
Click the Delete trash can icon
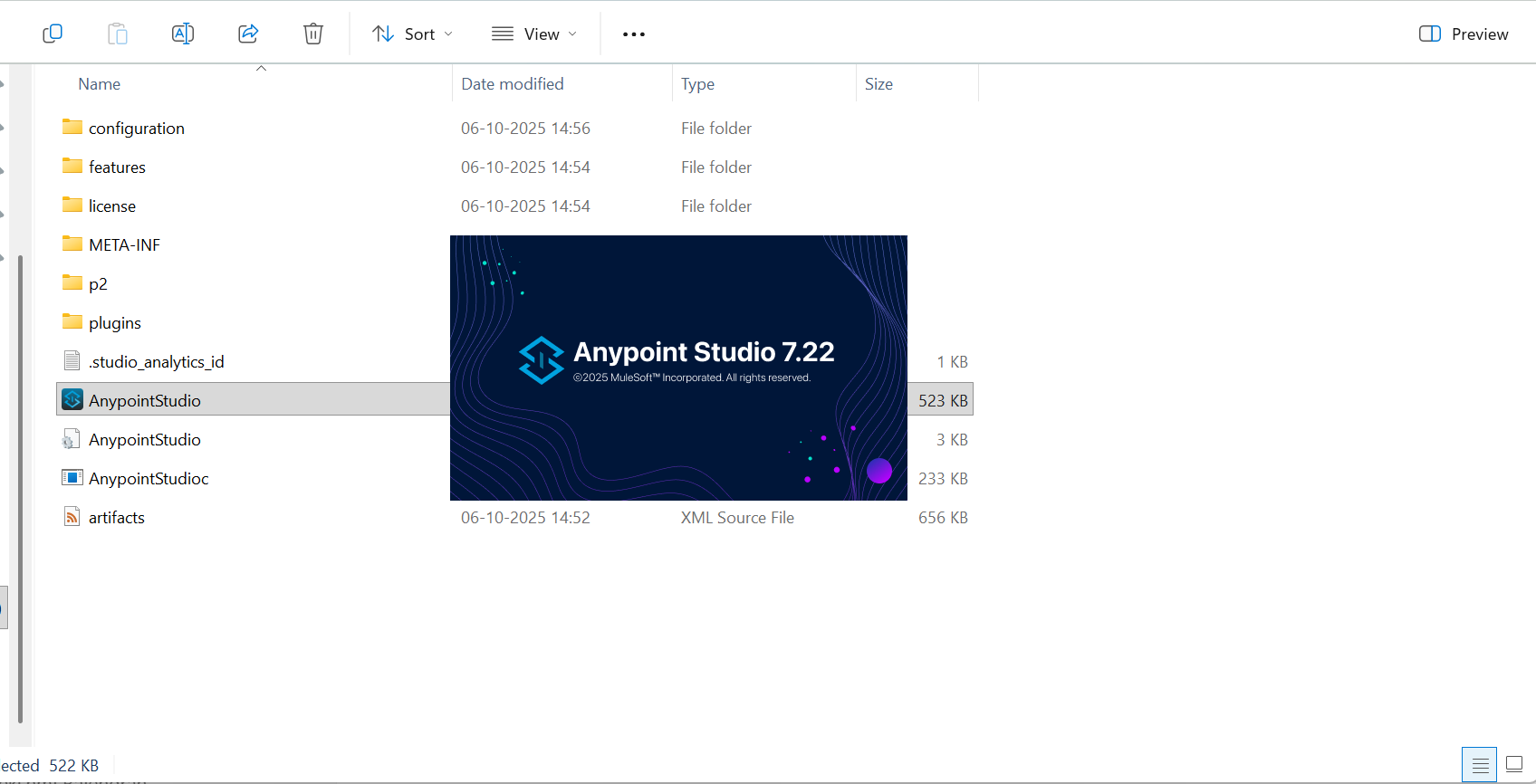coord(313,34)
